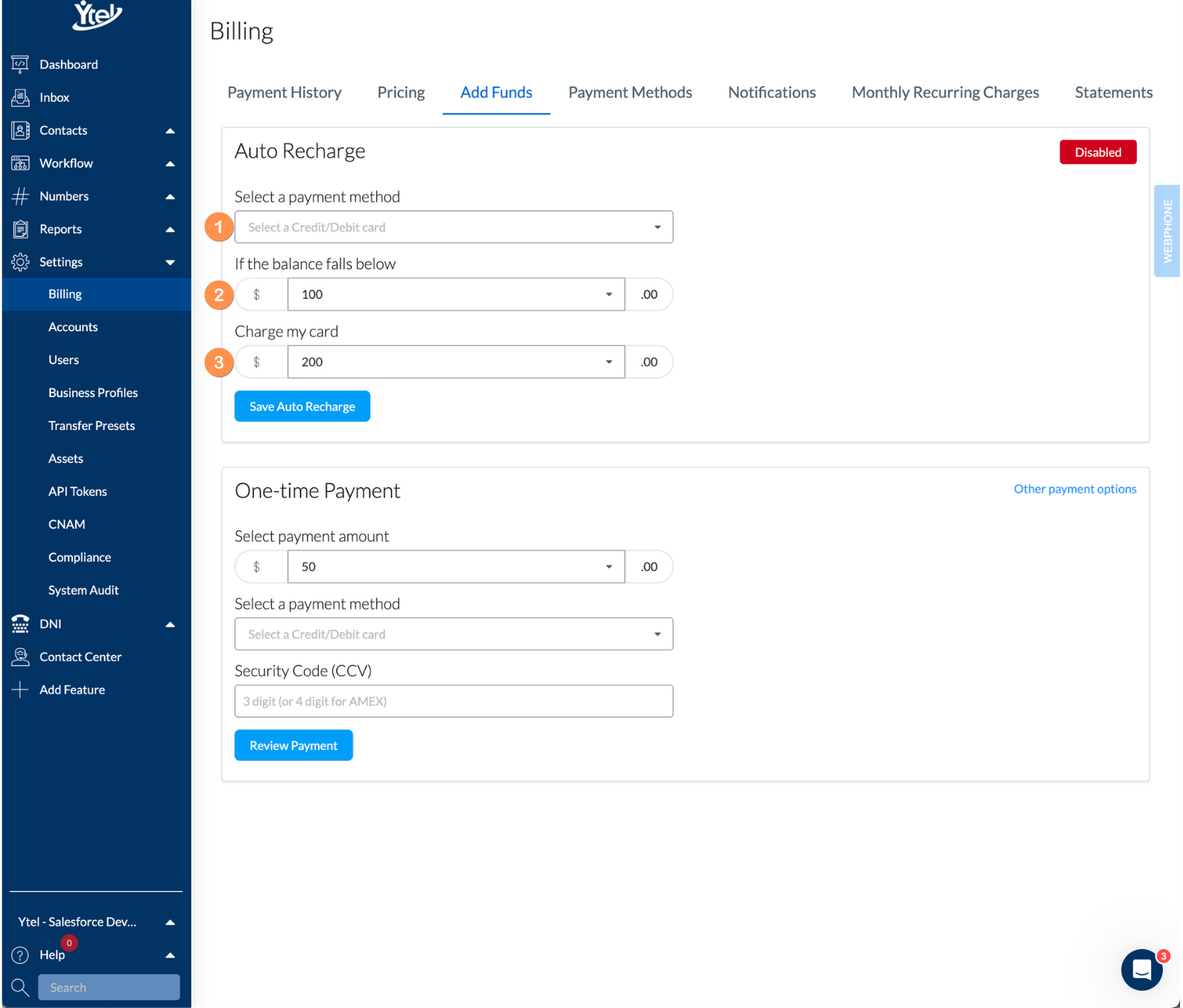Open Monthly Recurring Charges tab
Image resolution: width=1183 pixels, height=1008 pixels.
pos(945,92)
